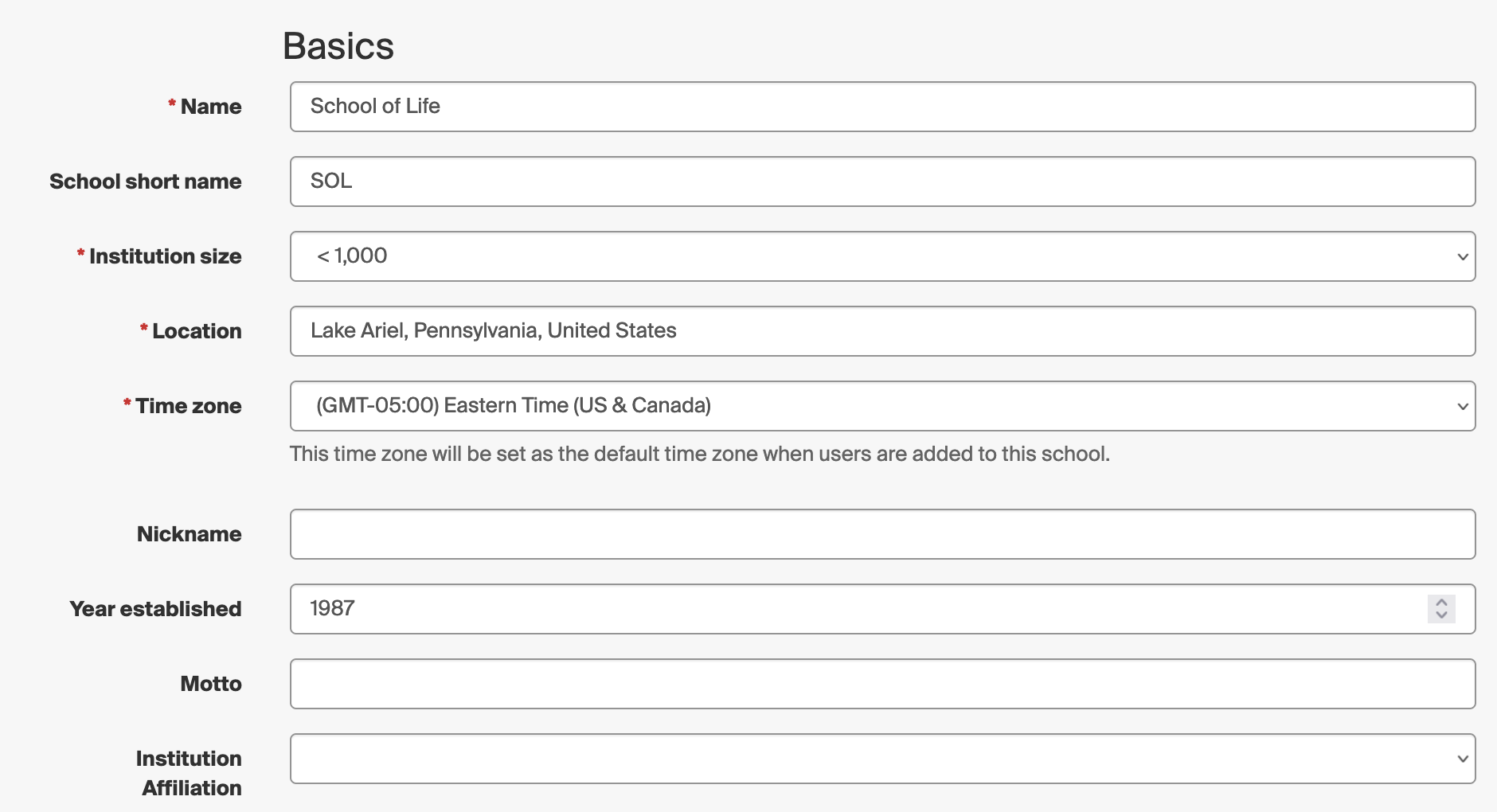Open the Time zone dropdown
This screenshot has width=1497, height=812.
pyautogui.click(x=882, y=406)
